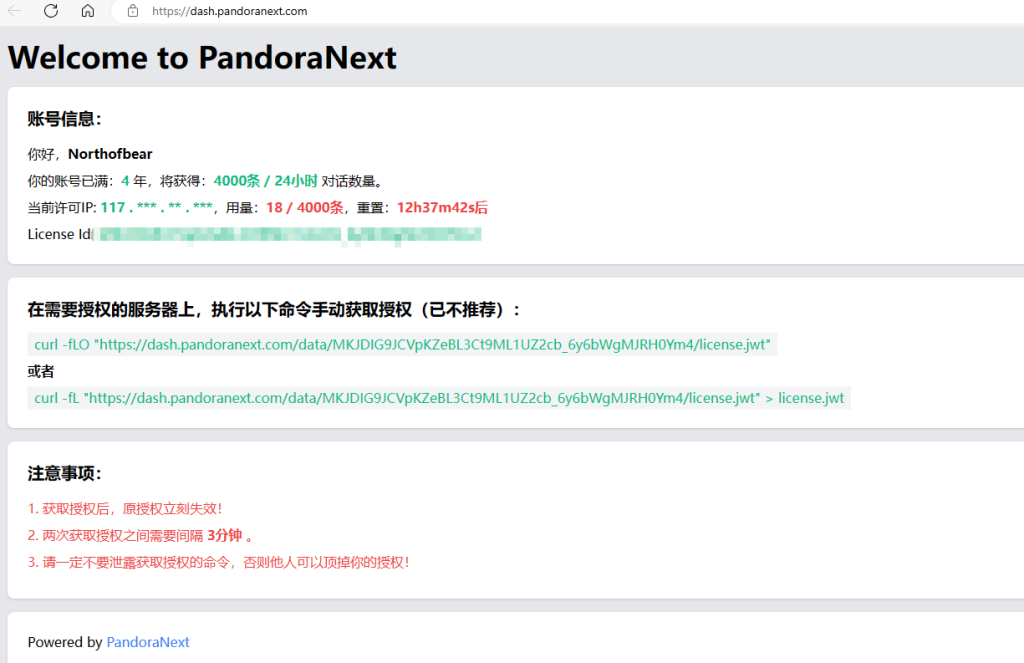This screenshot has width=1024, height=663.
Task: Open the PandoraNext link in footer
Action: coord(148,642)
